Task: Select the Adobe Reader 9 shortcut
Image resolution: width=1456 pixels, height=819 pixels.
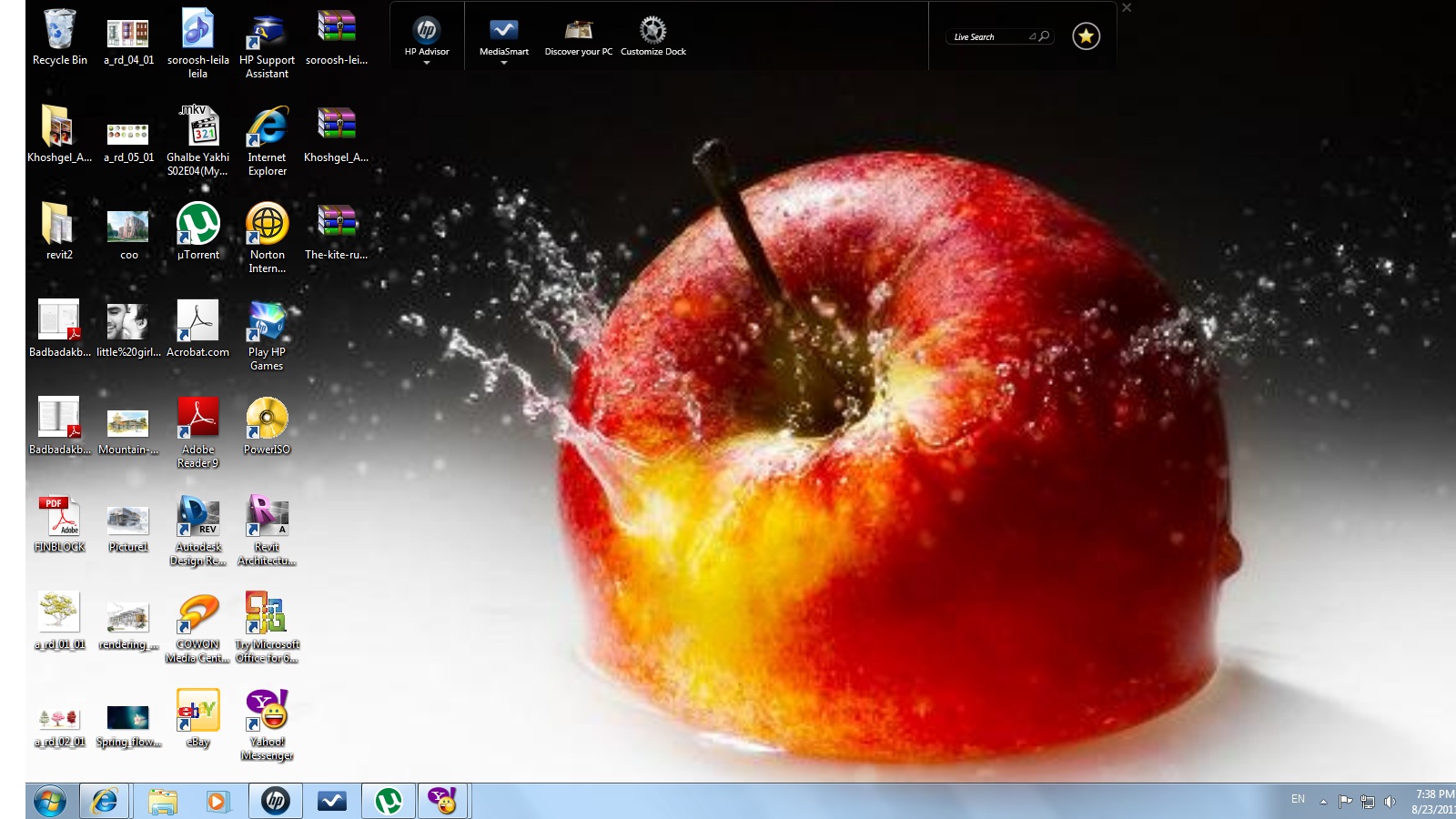Action: (197, 420)
